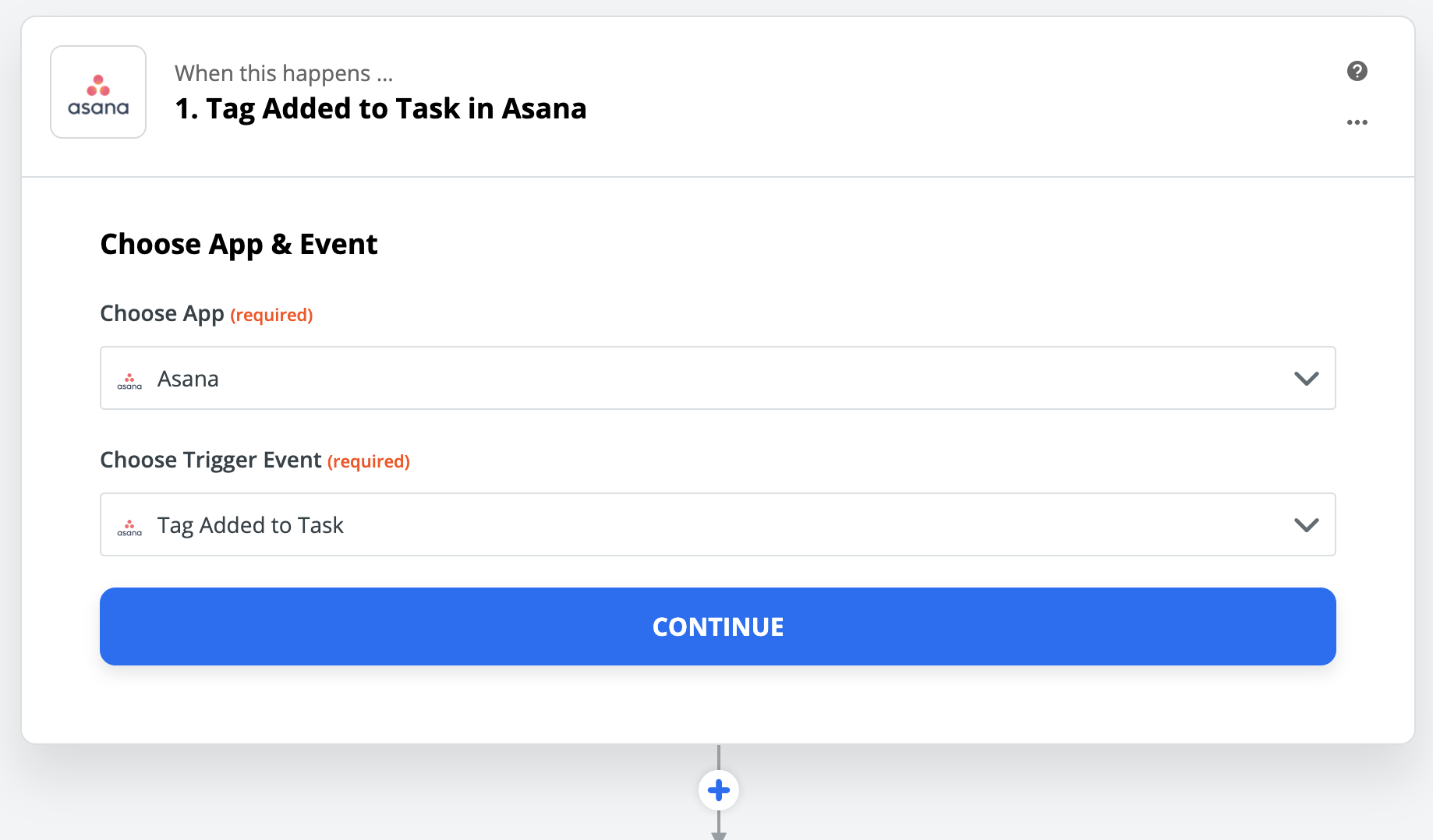
Task: Click the Choose App & Event heading
Action: [238, 243]
